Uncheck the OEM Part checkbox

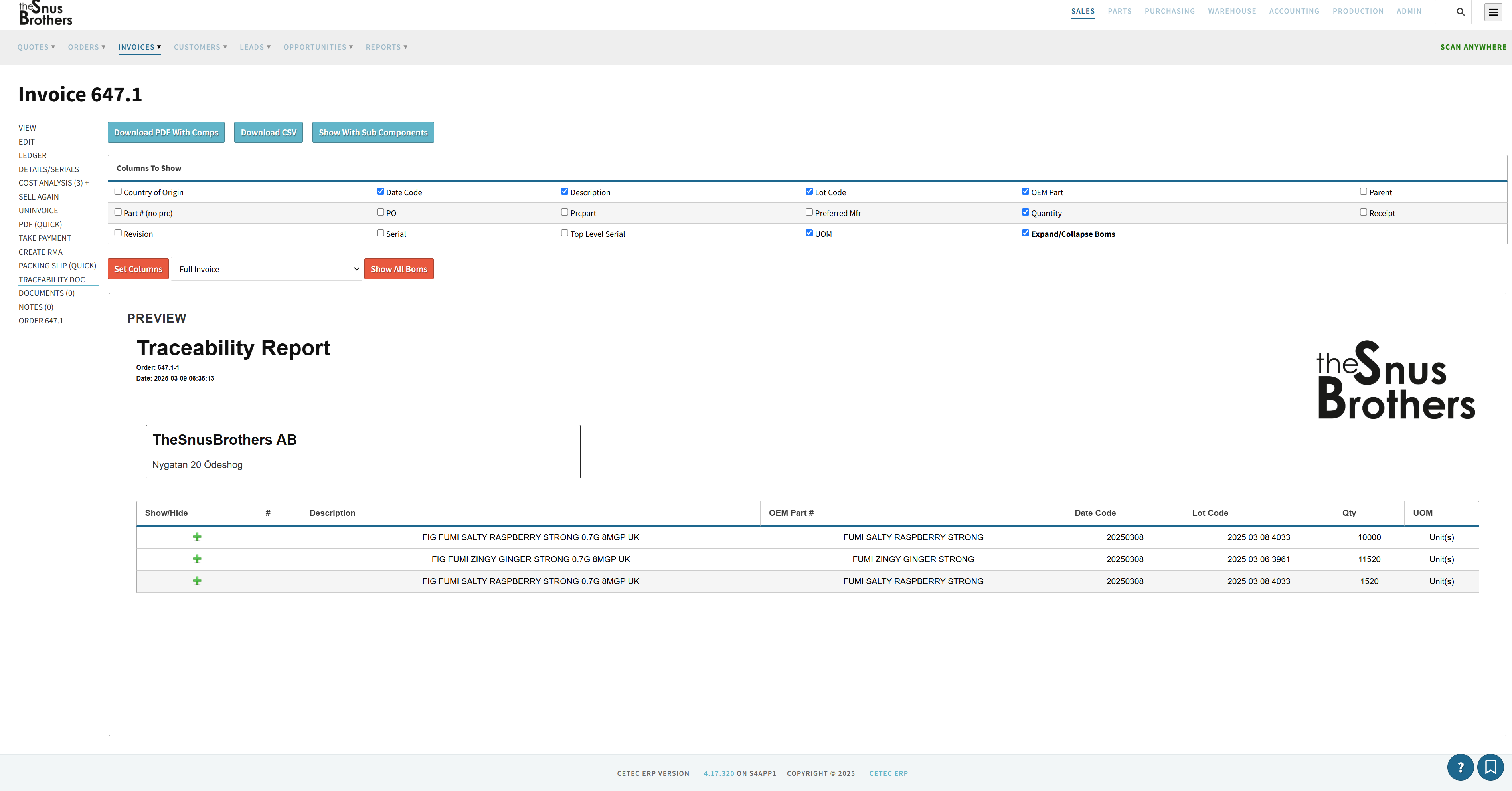coord(1026,191)
